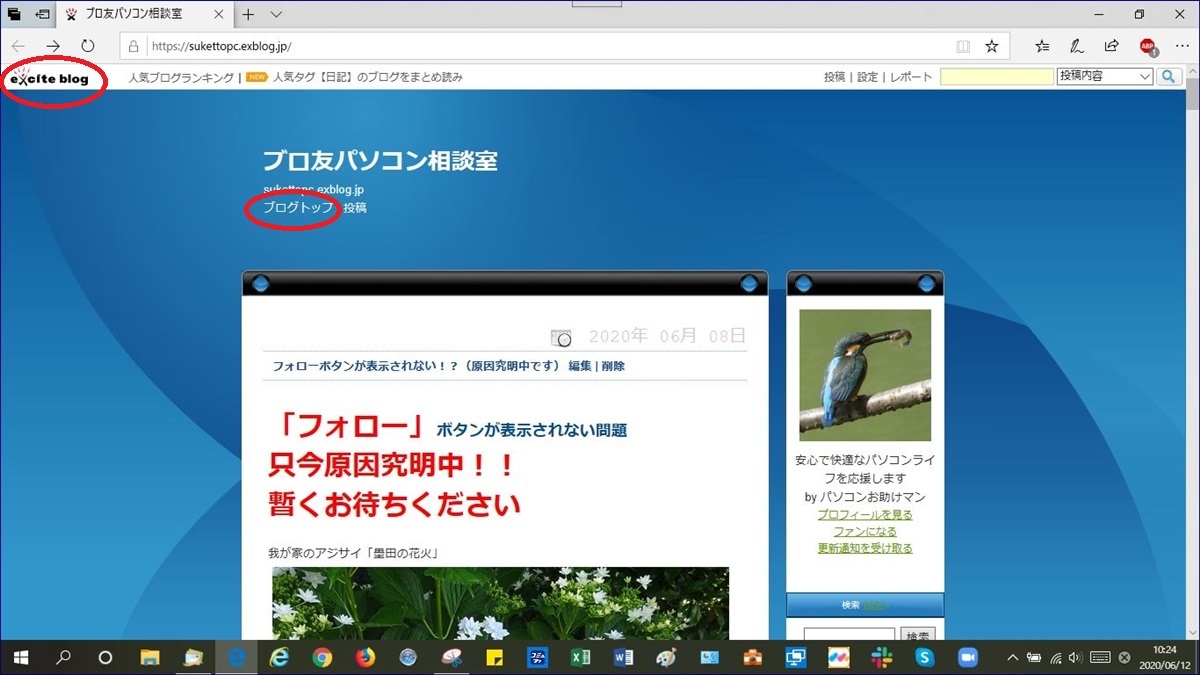Open the 投稿 link in top bar
1200x675 pixels.
click(834, 77)
